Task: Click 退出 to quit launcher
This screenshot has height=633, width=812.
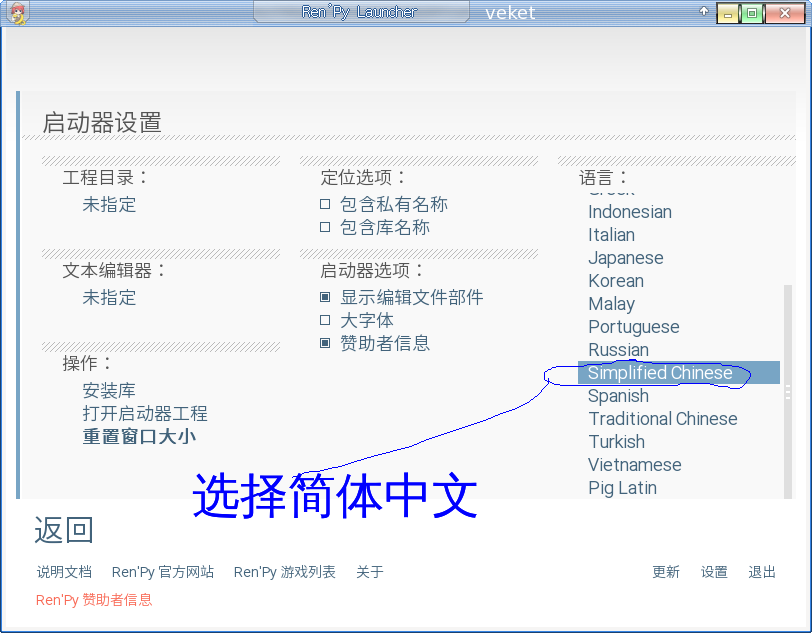Action: (762, 572)
